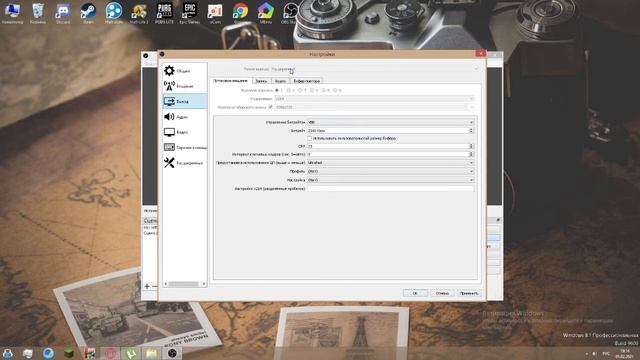Open the blue bubbles desktop shortcut
The height and width of the screenshot is (360, 640).
[113, 13]
